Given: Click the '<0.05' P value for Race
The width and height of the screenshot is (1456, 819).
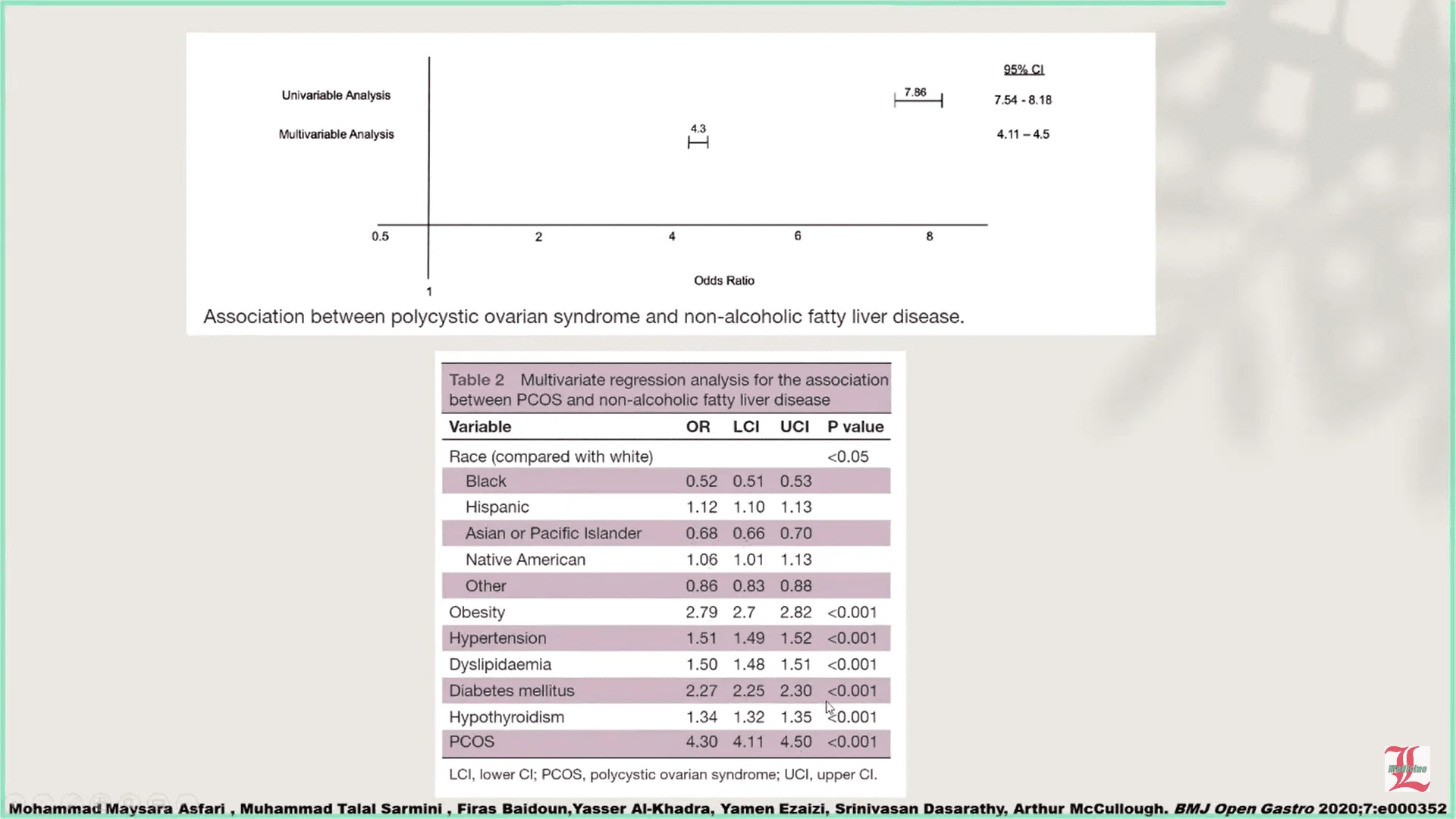Looking at the screenshot, I should pyautogui.click(x=848, y=457).
